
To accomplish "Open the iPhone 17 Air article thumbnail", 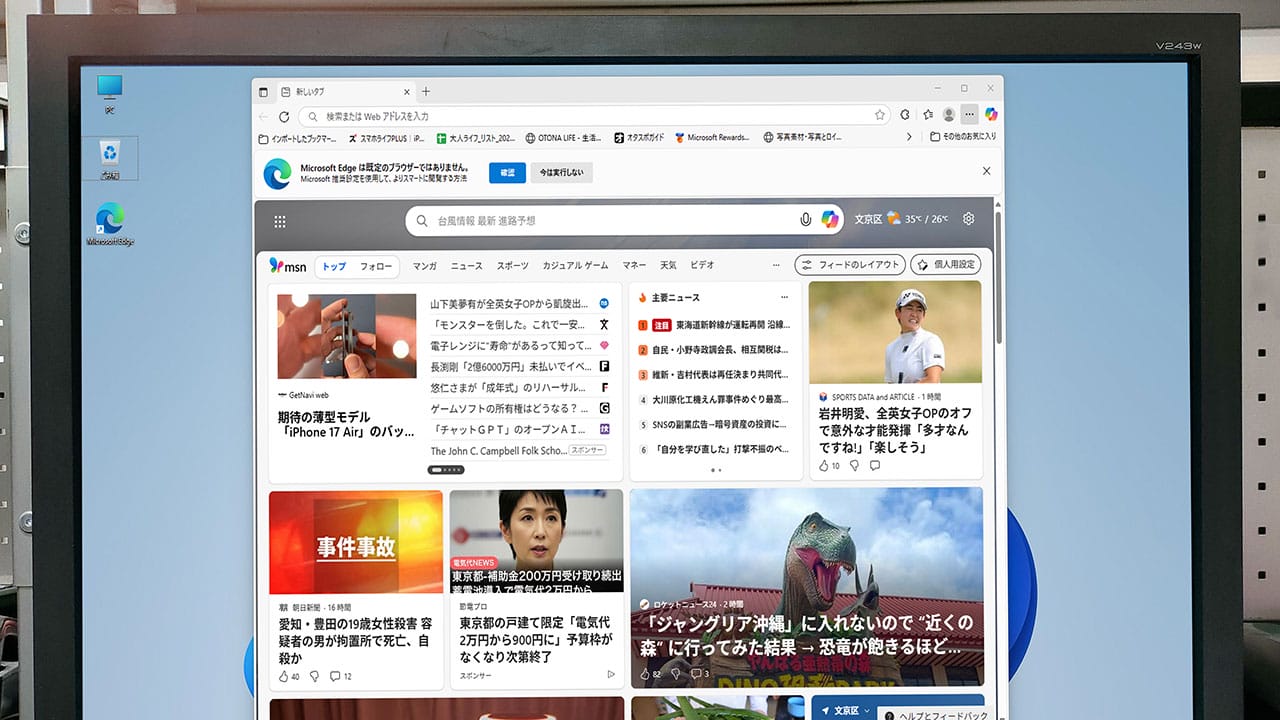I will pos(347,336).
